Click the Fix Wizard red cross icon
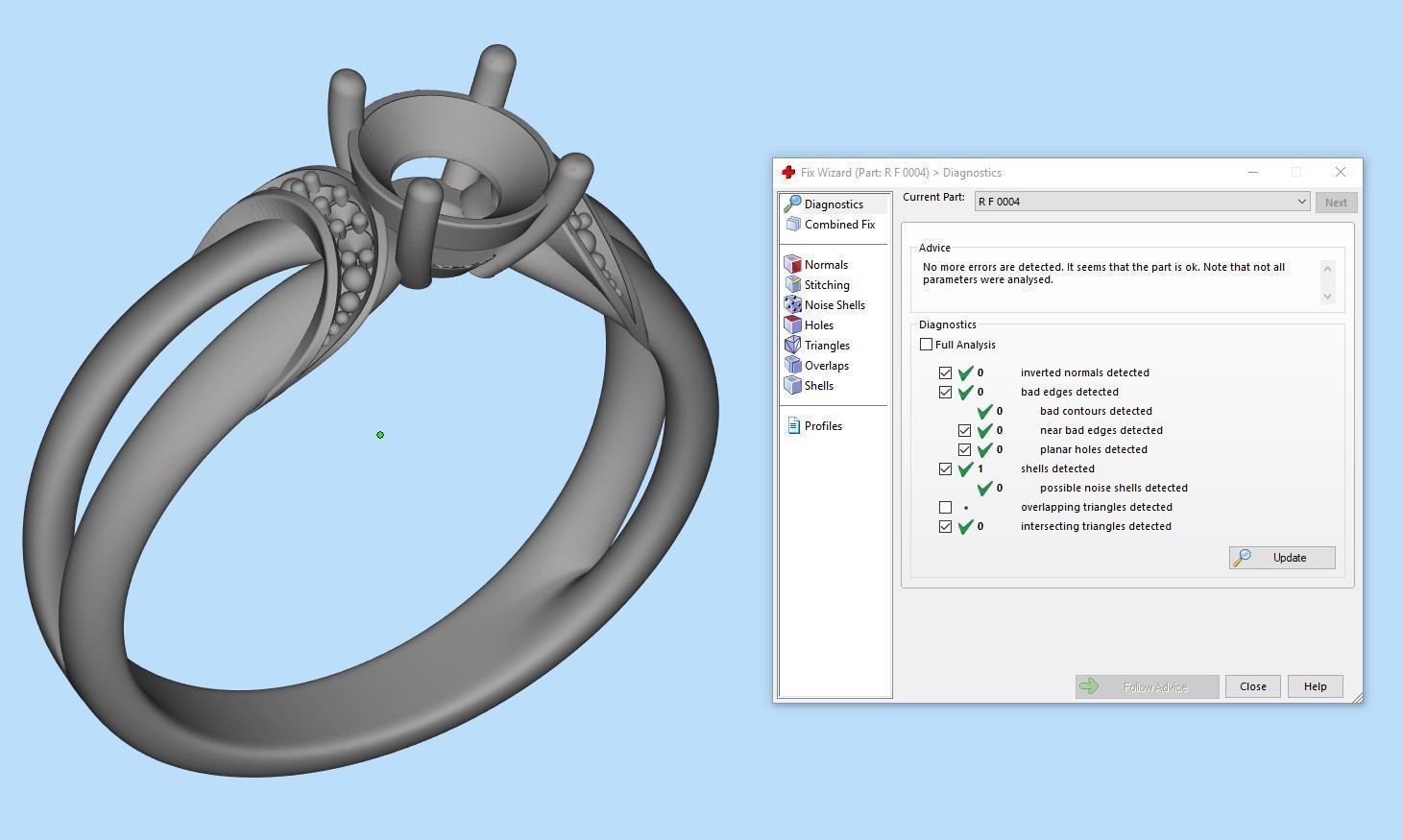 pyautogui.click(x=788, y=172)
